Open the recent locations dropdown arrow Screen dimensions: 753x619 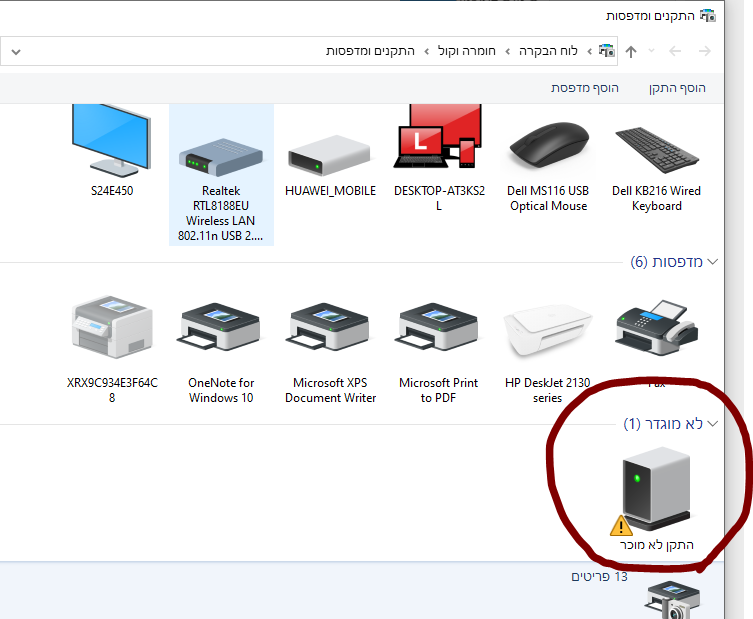tap(652, 50)
